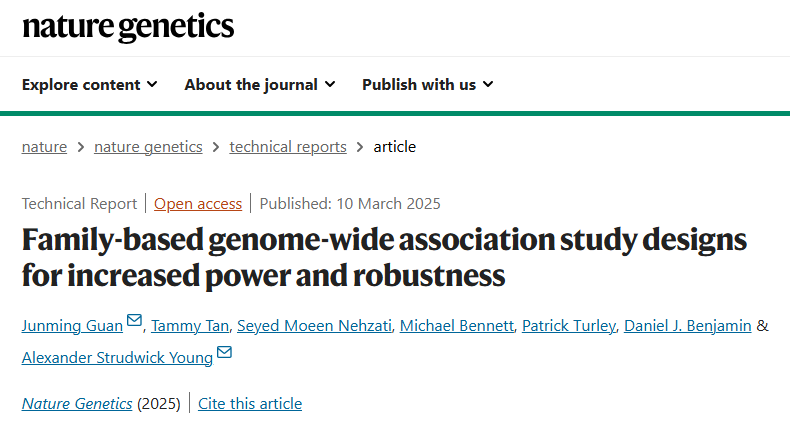This screenshot has height=436, width=790.
Task: Open author Alexander Strudwick Young
Action: [x=117, y=358]
